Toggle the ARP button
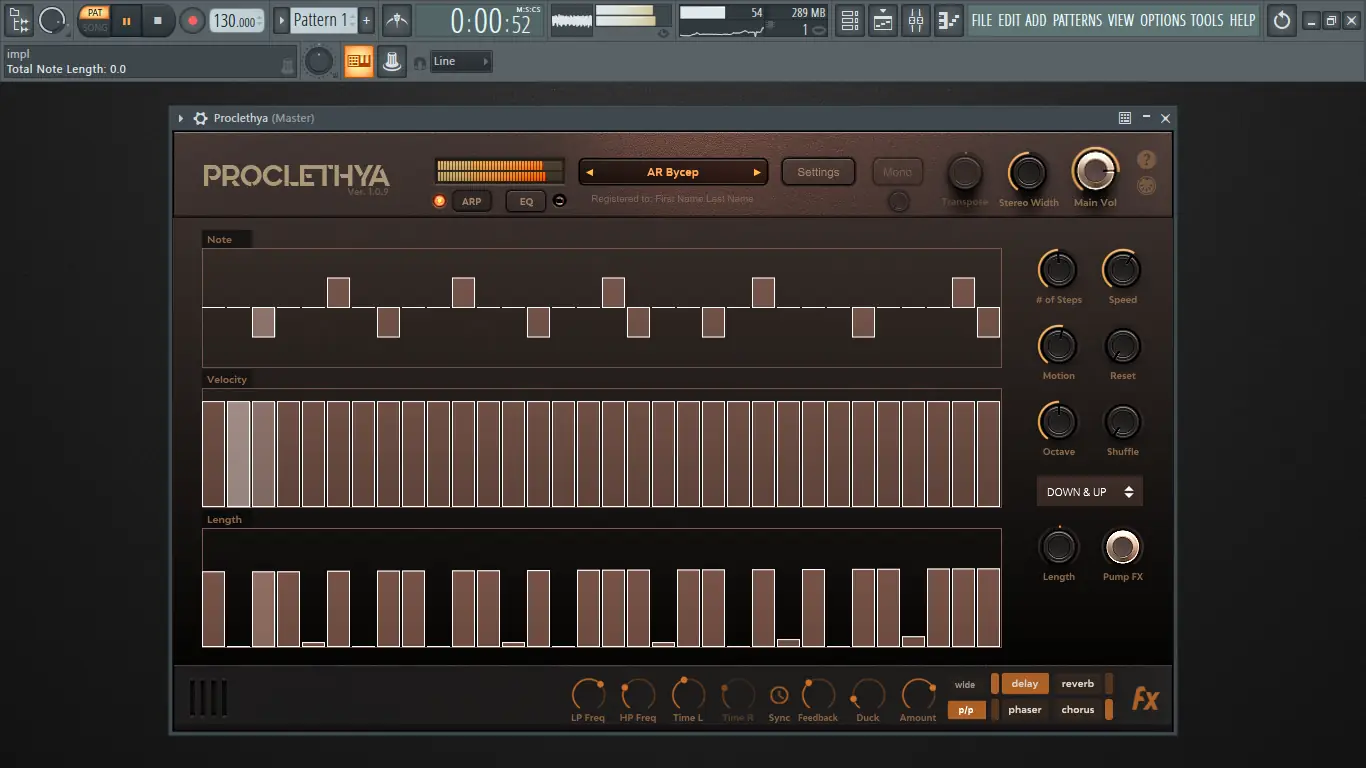Viewport: 1366px width, 768px height. (471, 201)
